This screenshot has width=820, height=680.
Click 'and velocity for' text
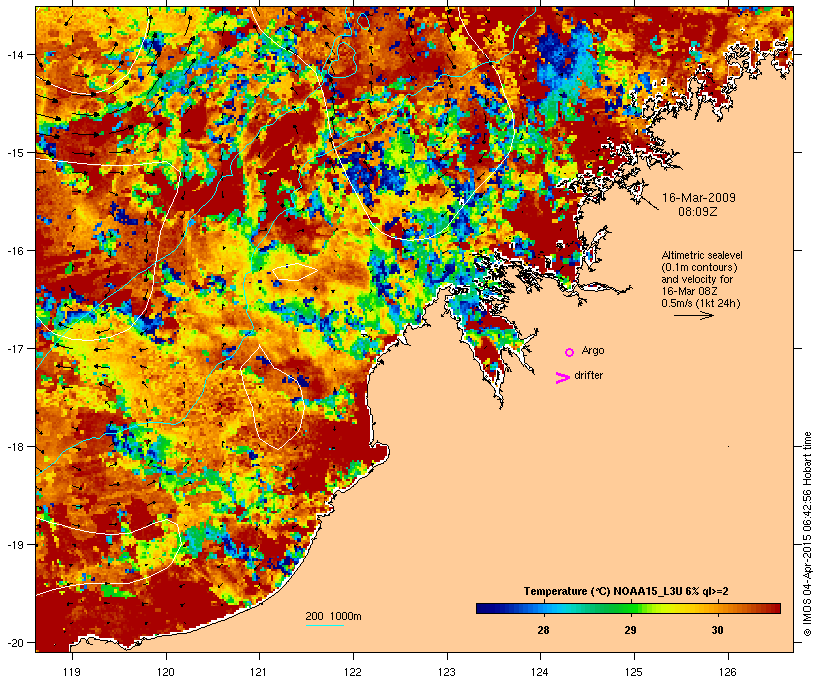pos(697,279)
